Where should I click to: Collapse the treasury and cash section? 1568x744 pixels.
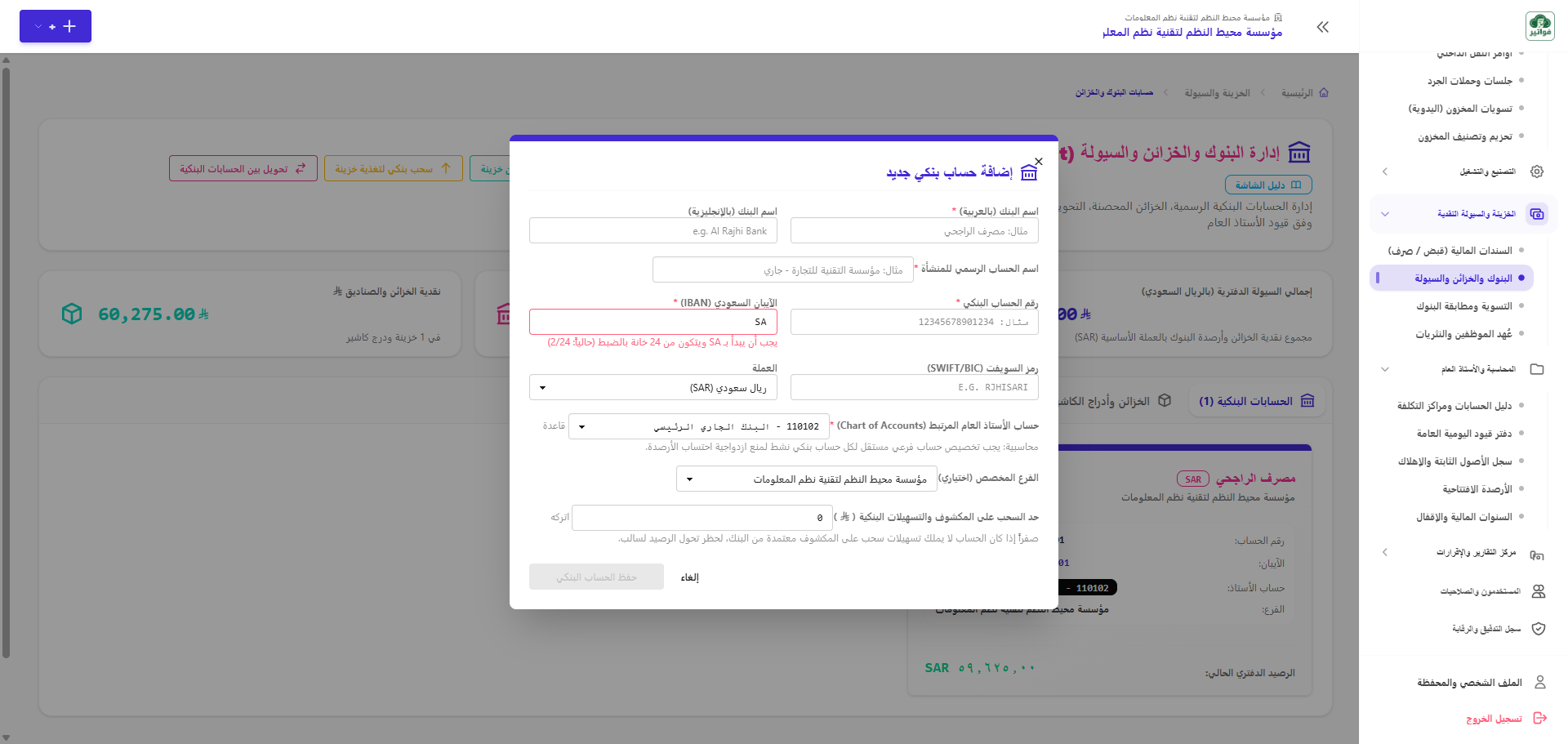[x=1384, y=214]
